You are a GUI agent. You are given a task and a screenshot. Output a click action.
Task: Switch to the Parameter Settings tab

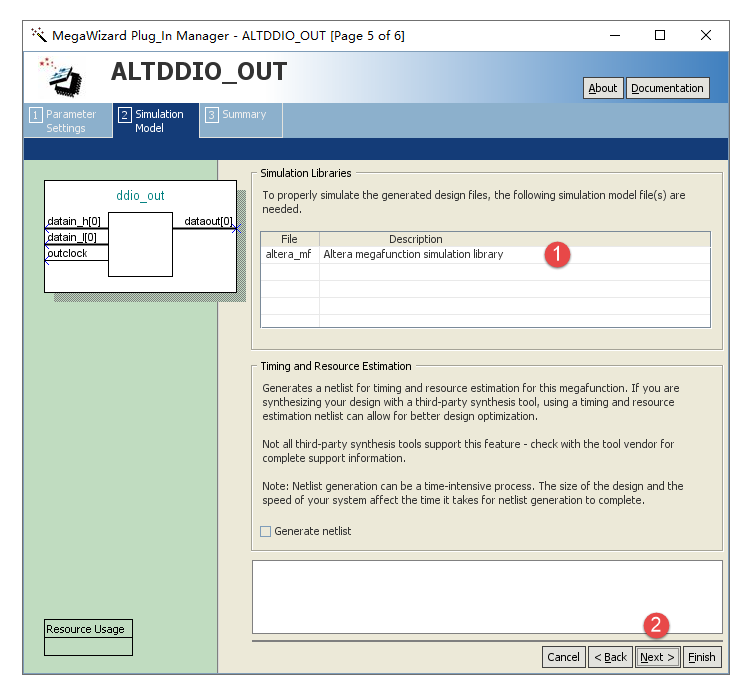tap(68, 121)
